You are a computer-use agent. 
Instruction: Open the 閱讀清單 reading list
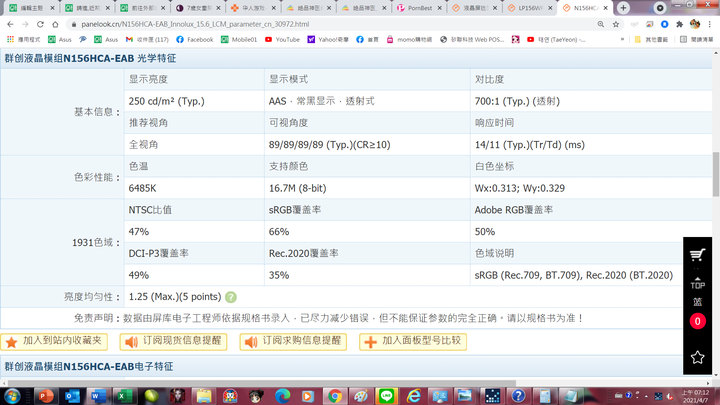[697, 39]
